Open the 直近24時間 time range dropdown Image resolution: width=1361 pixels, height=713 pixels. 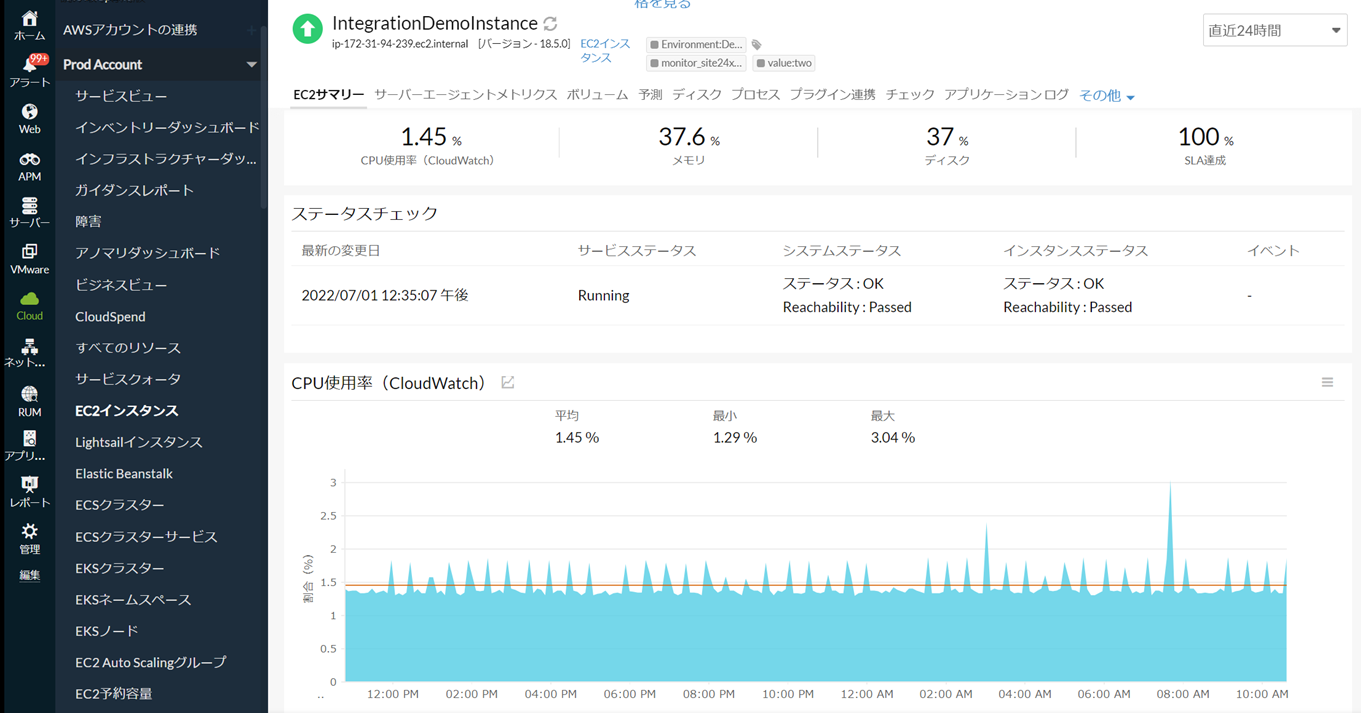1274,30
